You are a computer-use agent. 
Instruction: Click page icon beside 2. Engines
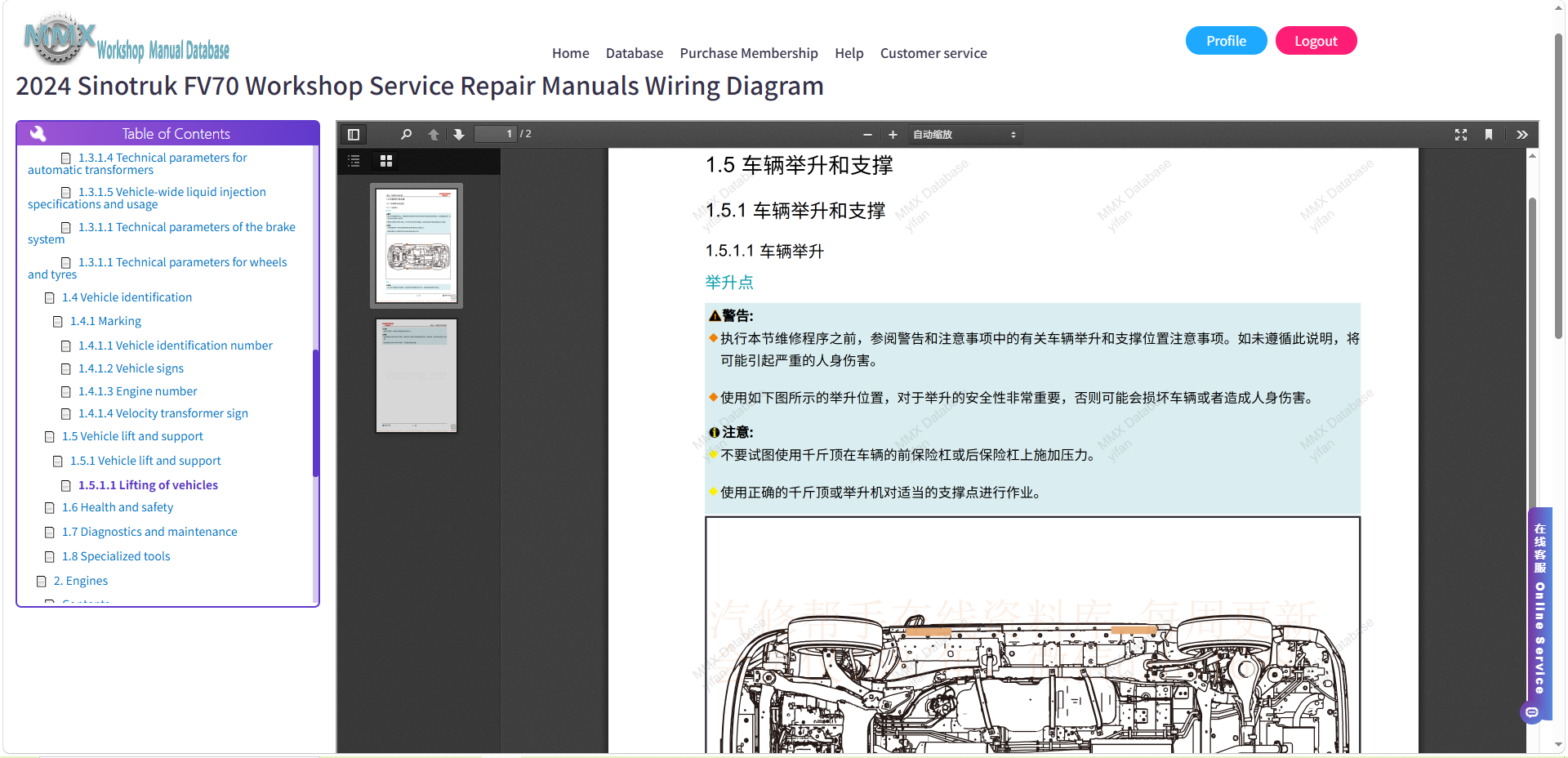[42, 582]
